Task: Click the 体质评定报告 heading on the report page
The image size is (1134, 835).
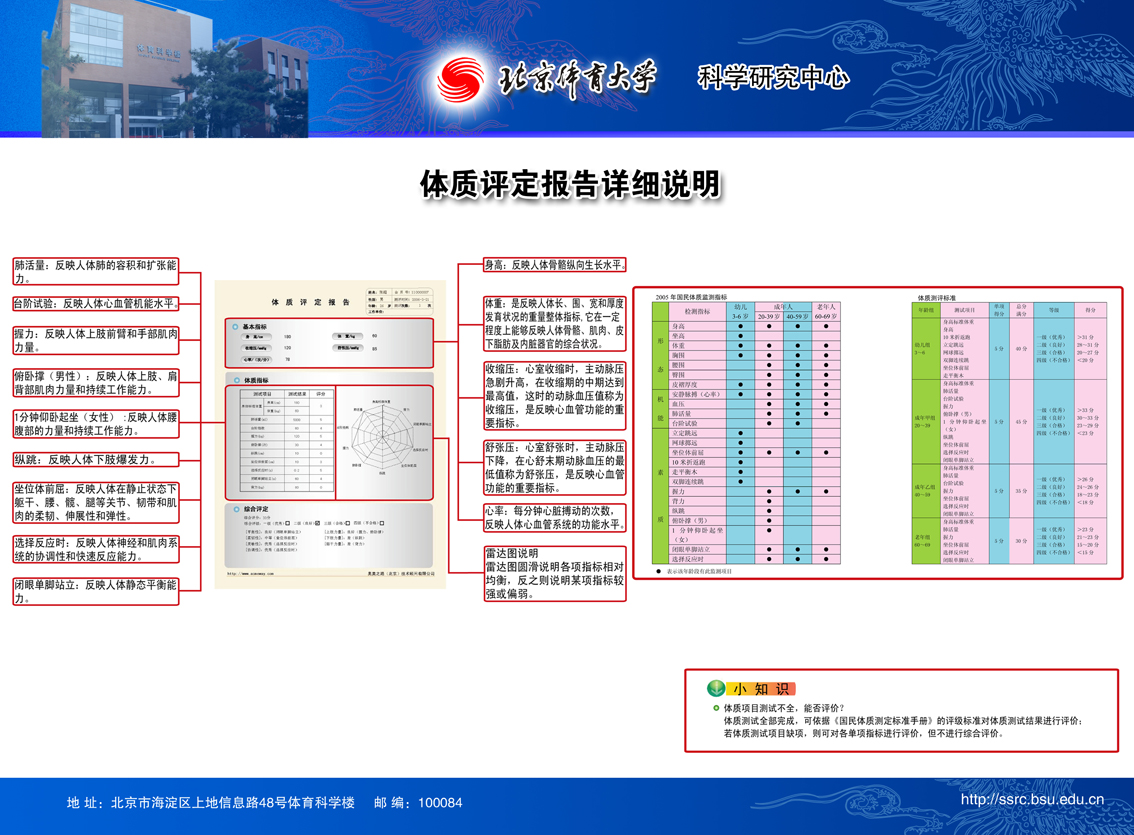Action: (310, 302)
